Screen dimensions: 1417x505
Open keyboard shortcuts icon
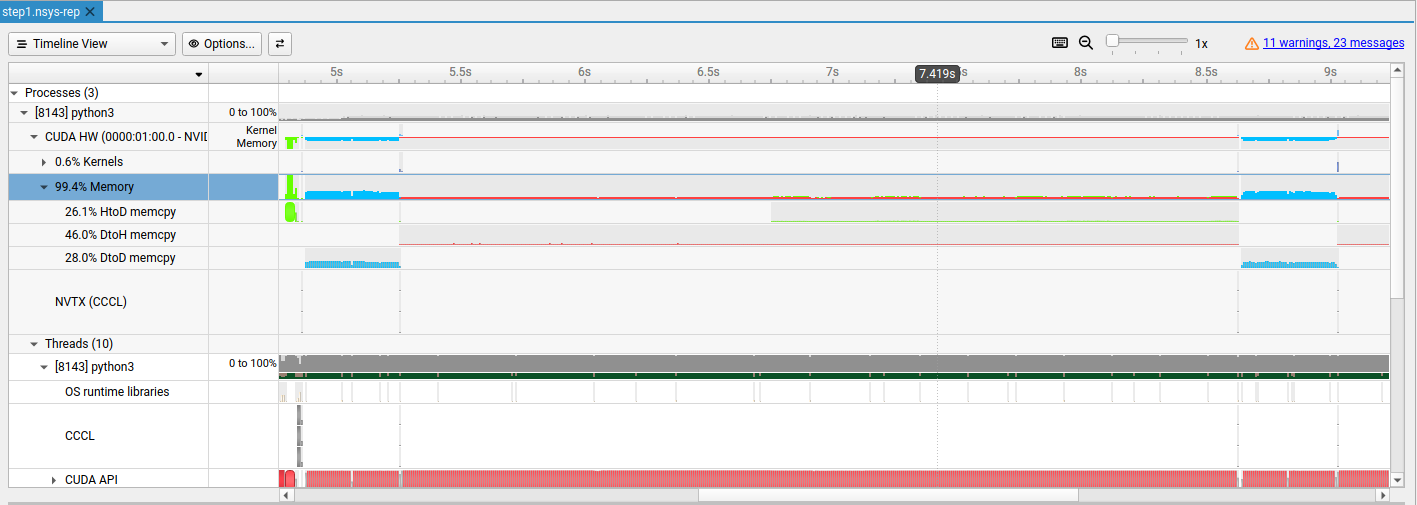pyautogui.click(x=1060, y=43)
